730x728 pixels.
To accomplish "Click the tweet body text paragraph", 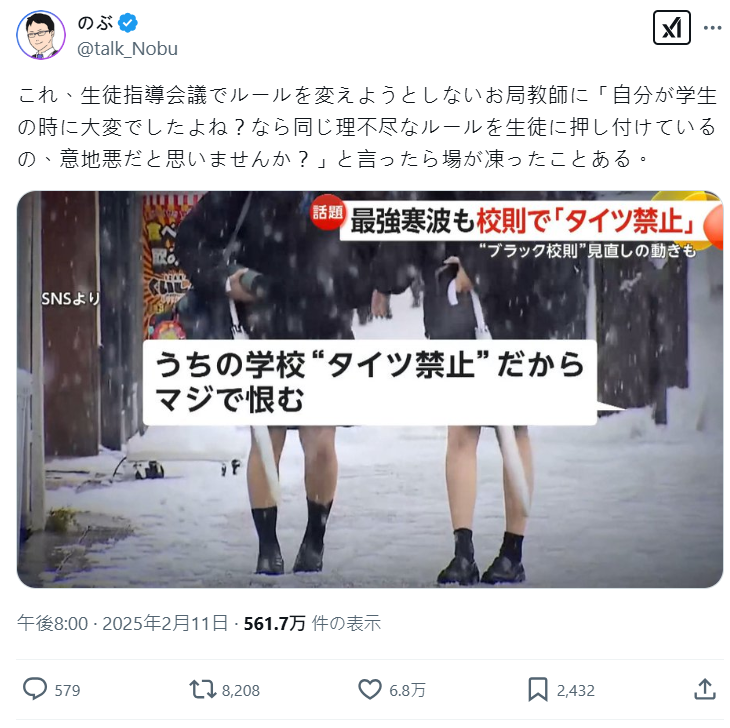I will pyautogui.click(x=367, y=127).
